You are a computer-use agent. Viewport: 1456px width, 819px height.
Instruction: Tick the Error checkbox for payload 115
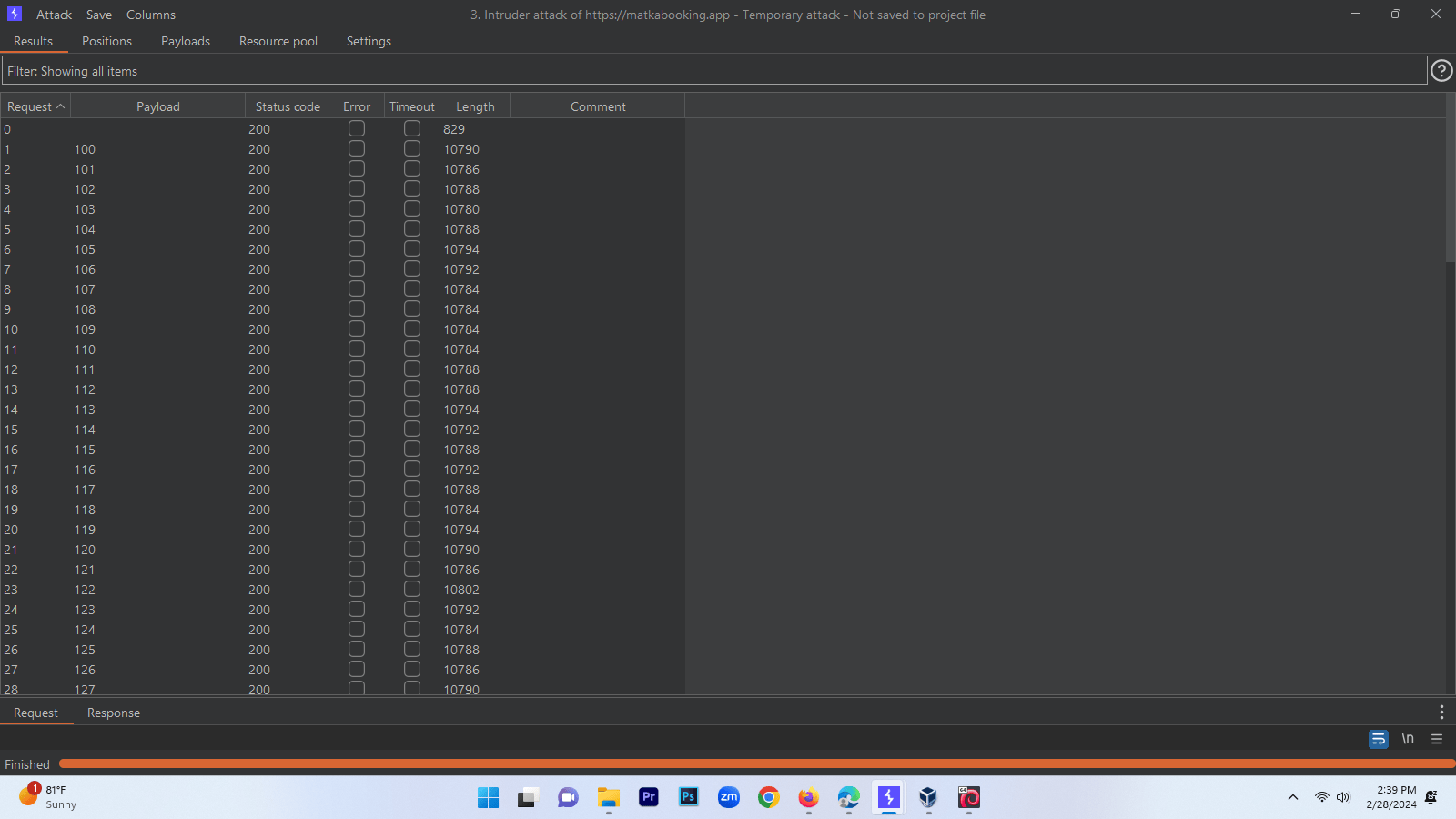(357, 449)
